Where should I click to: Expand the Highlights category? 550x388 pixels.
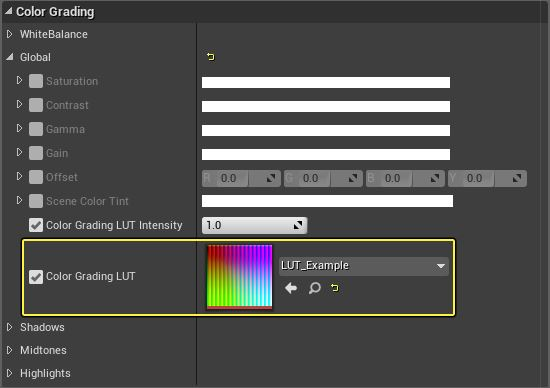point(9,373)
